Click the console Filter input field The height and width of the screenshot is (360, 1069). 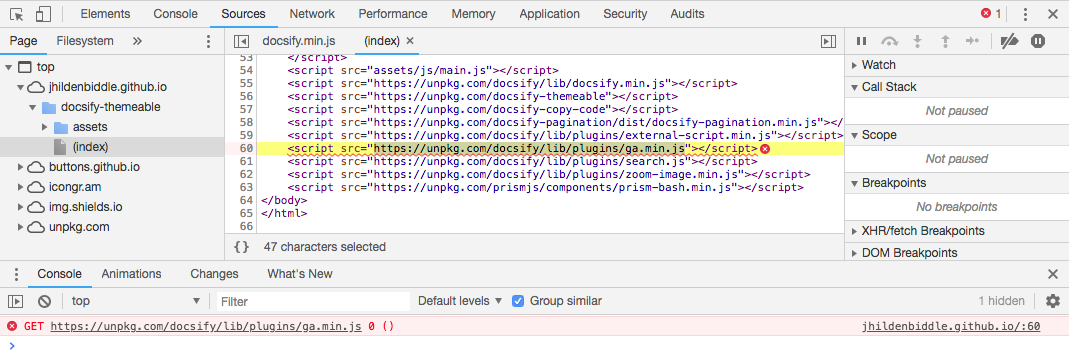click(x=314, y=301)
